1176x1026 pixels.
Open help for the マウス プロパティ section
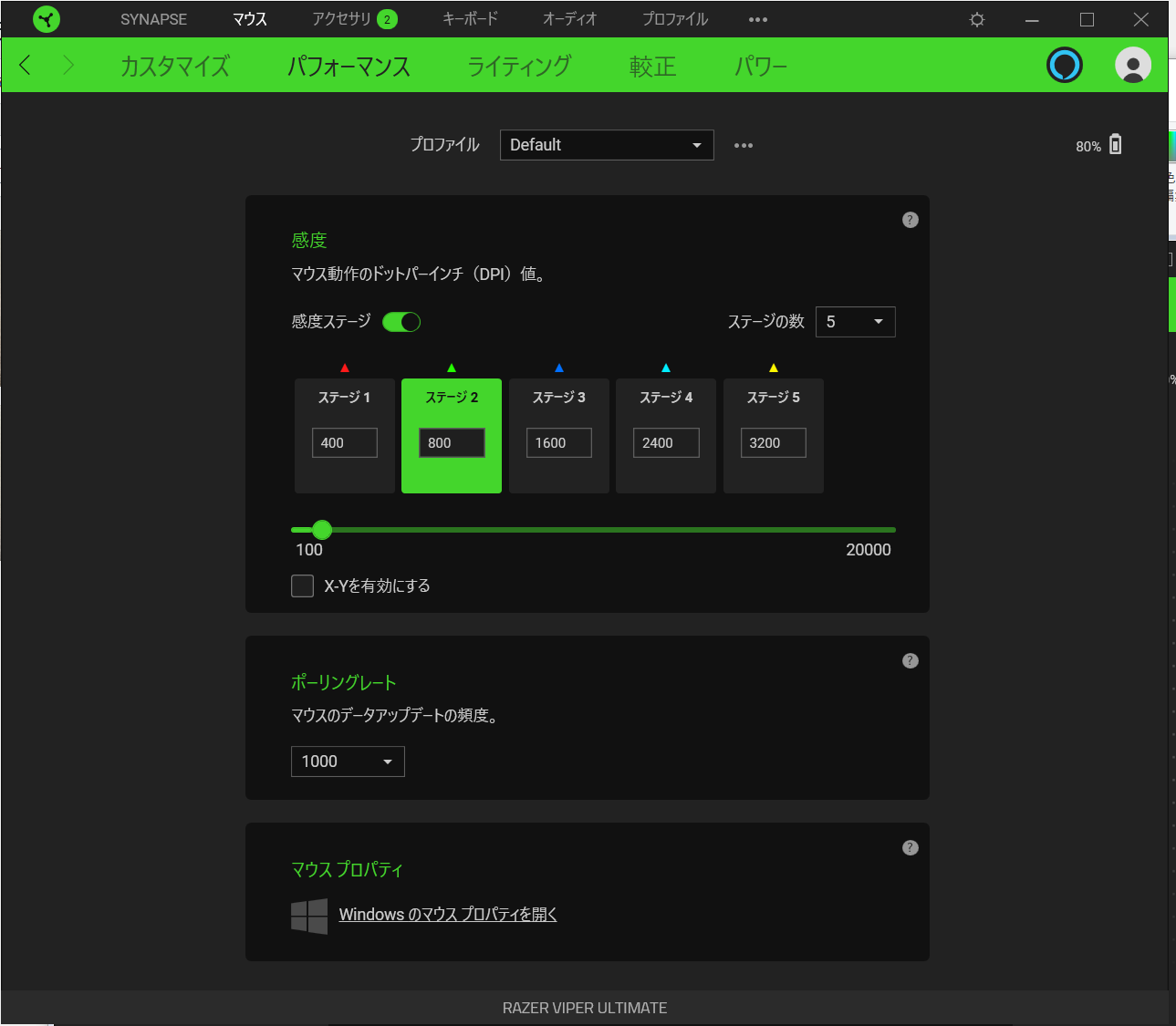point(911,847)
